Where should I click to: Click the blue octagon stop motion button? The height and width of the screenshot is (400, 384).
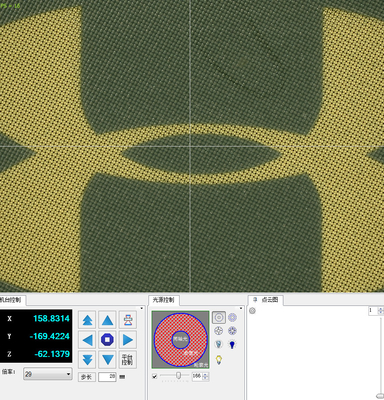click(107, 340)
